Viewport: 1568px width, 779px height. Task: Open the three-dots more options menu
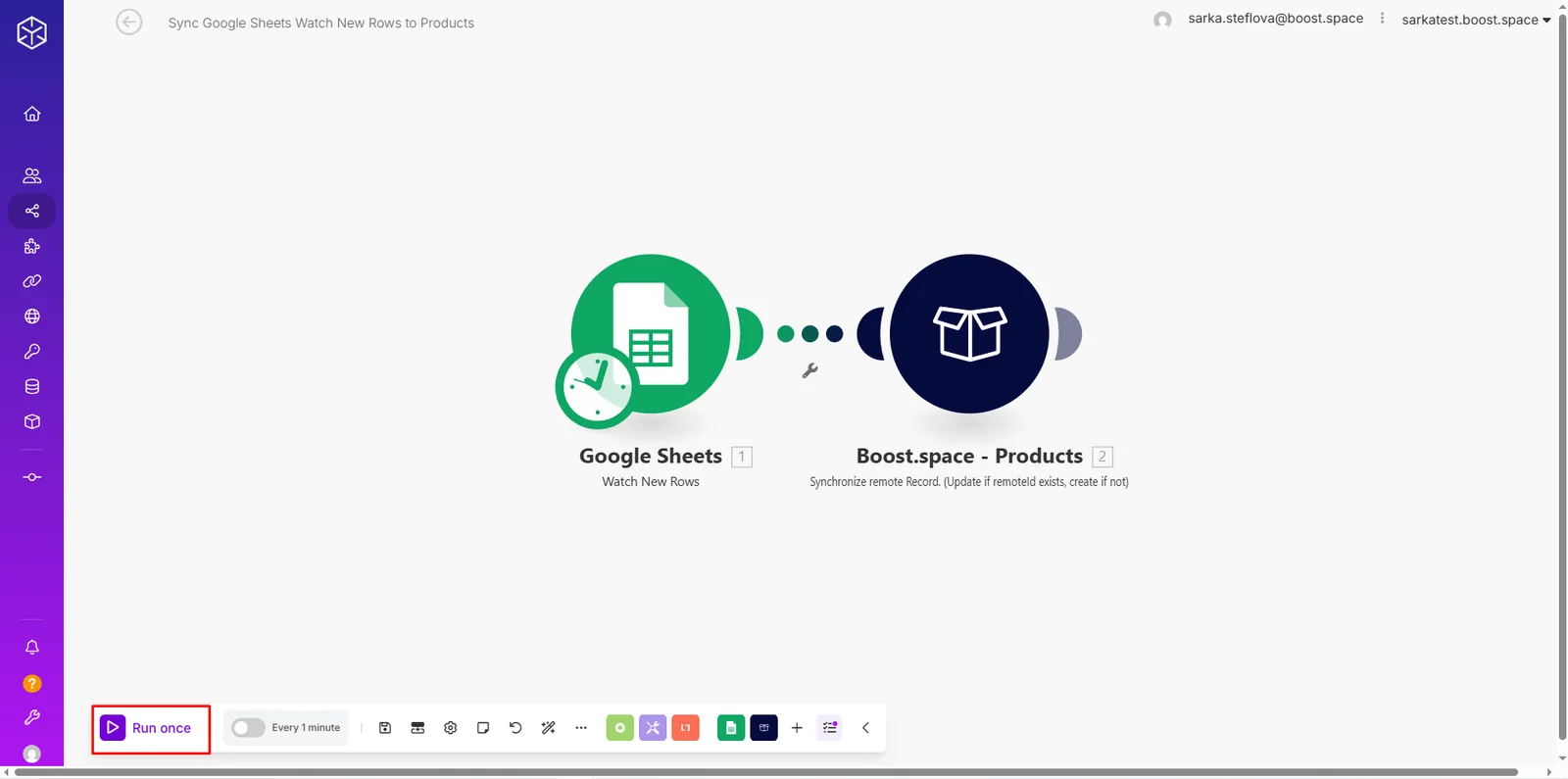[581, 728]
